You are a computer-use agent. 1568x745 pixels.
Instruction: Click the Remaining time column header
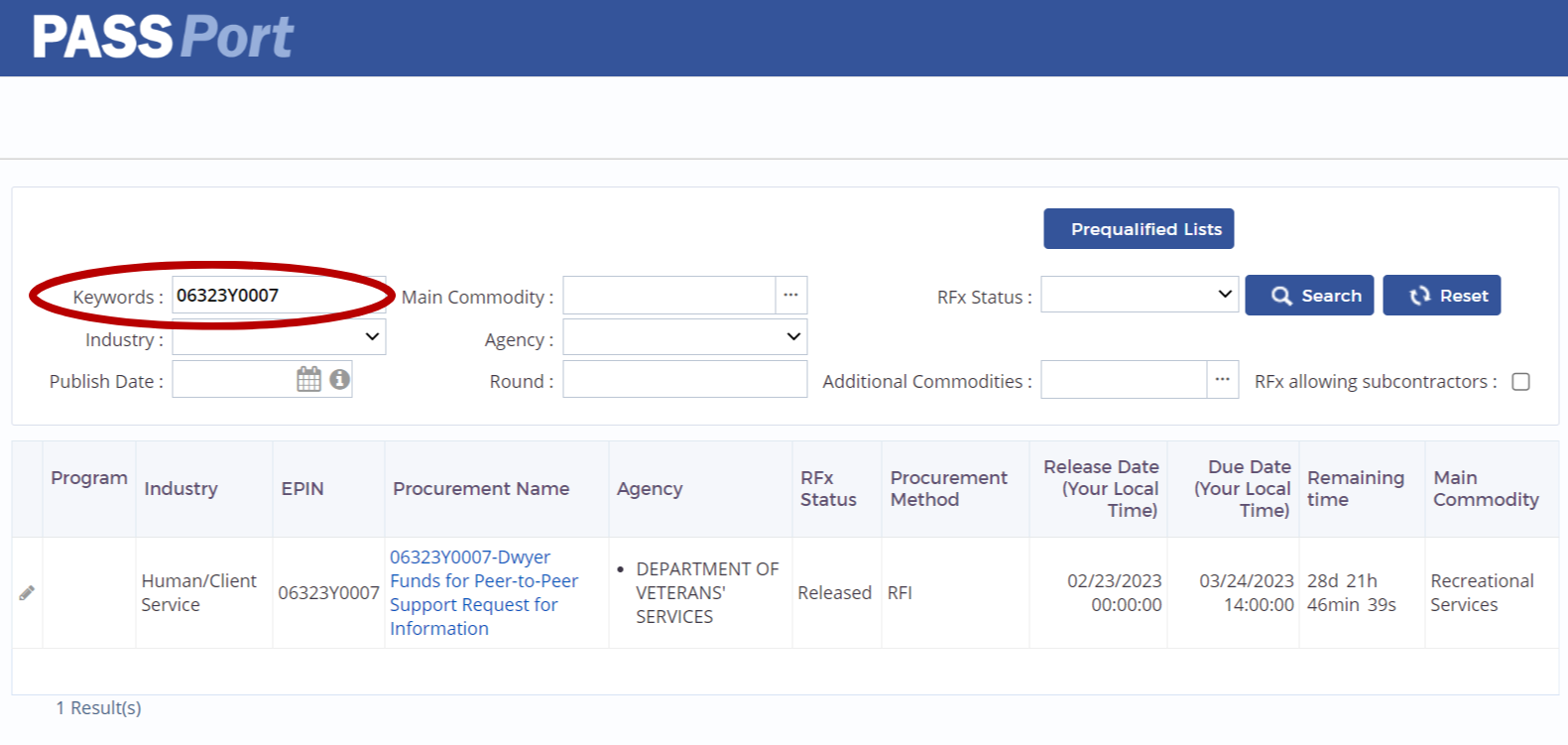(1355, 489)
